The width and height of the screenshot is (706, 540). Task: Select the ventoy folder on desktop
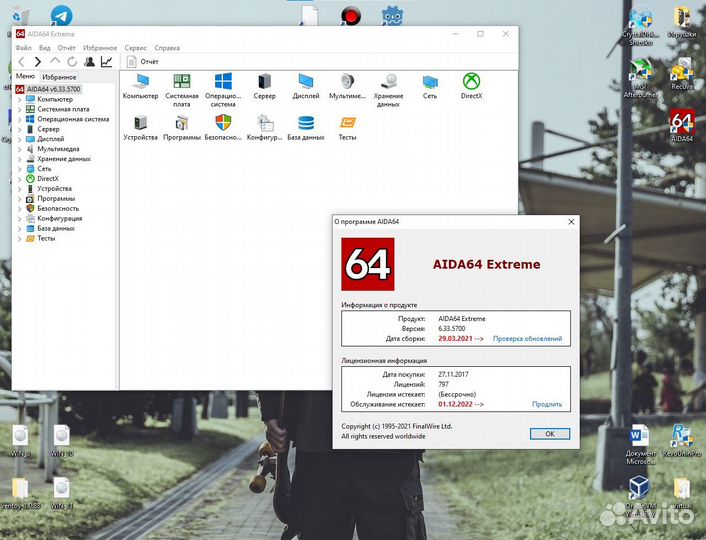click(20, 494)
